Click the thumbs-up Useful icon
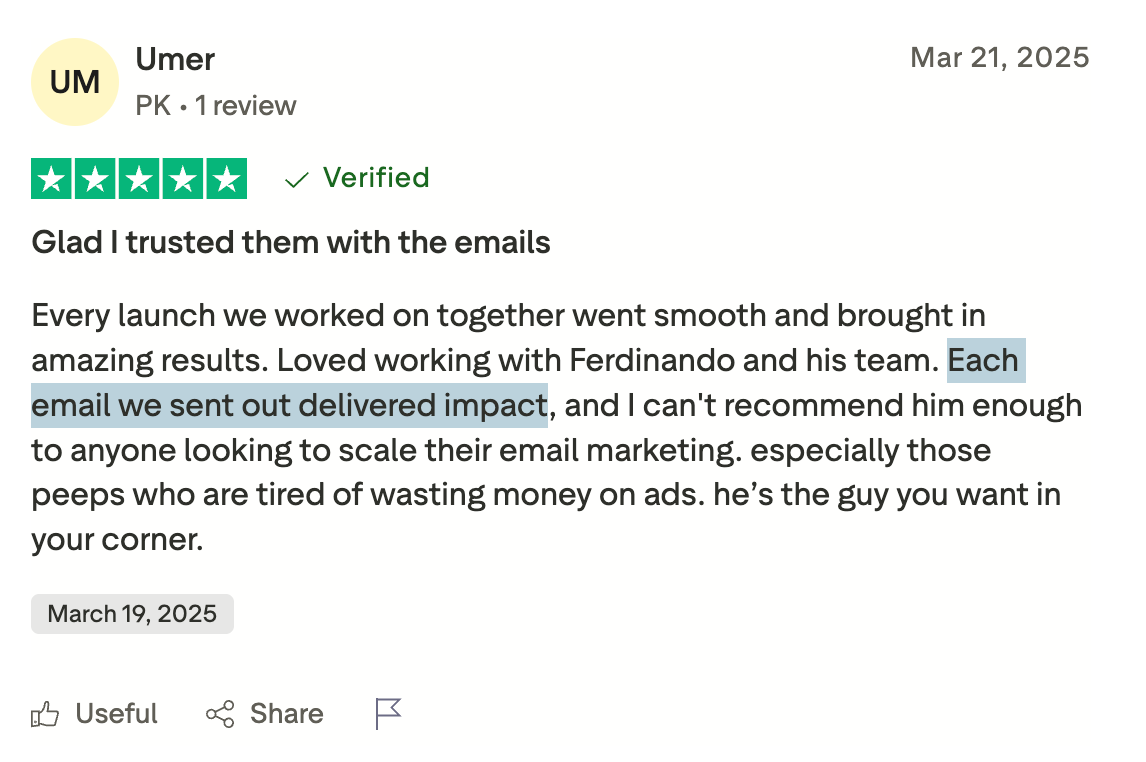1146x762 pixels. pos(45,714)
